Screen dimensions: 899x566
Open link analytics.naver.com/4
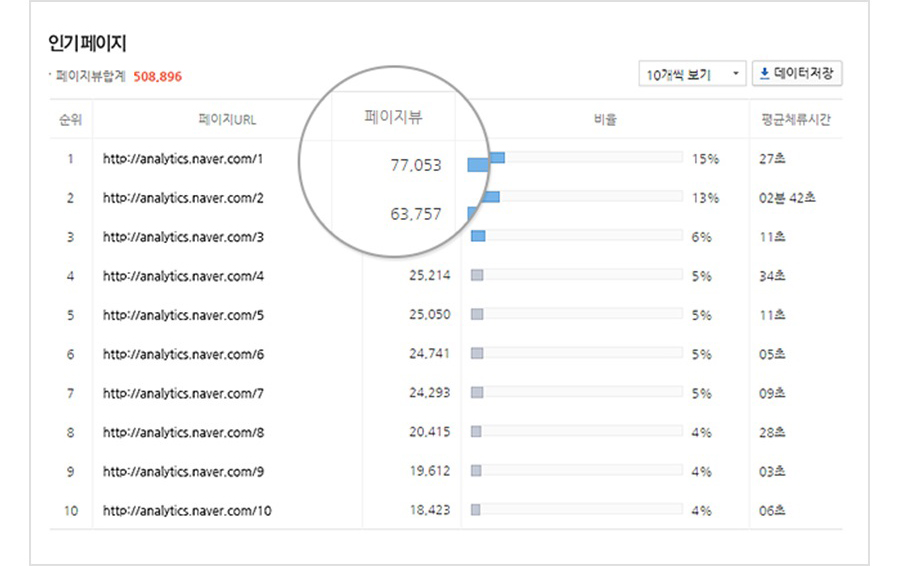point(183,276)
